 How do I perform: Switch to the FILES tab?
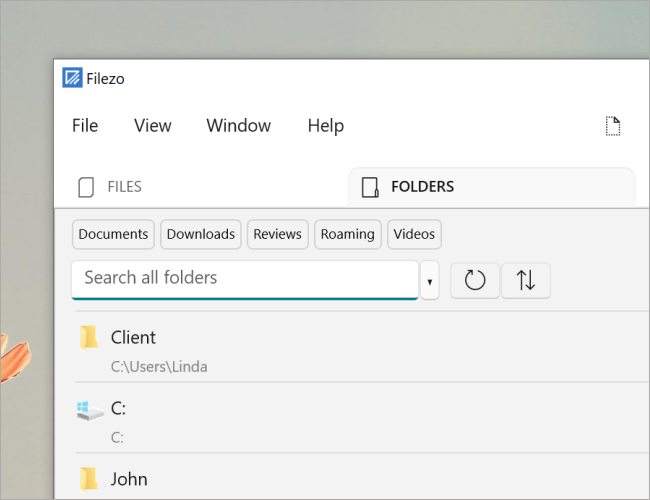coord(111,187)
